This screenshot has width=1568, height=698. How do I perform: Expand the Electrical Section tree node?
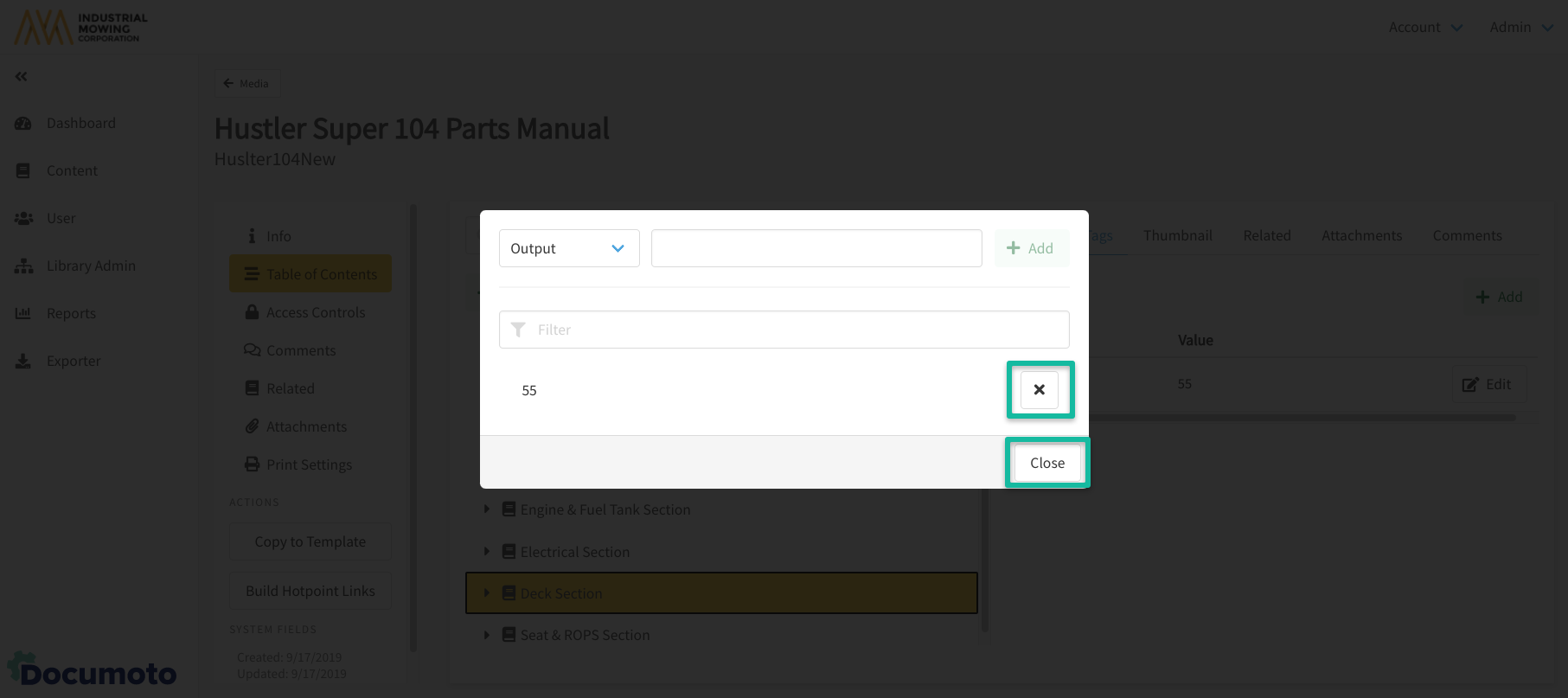487,552
